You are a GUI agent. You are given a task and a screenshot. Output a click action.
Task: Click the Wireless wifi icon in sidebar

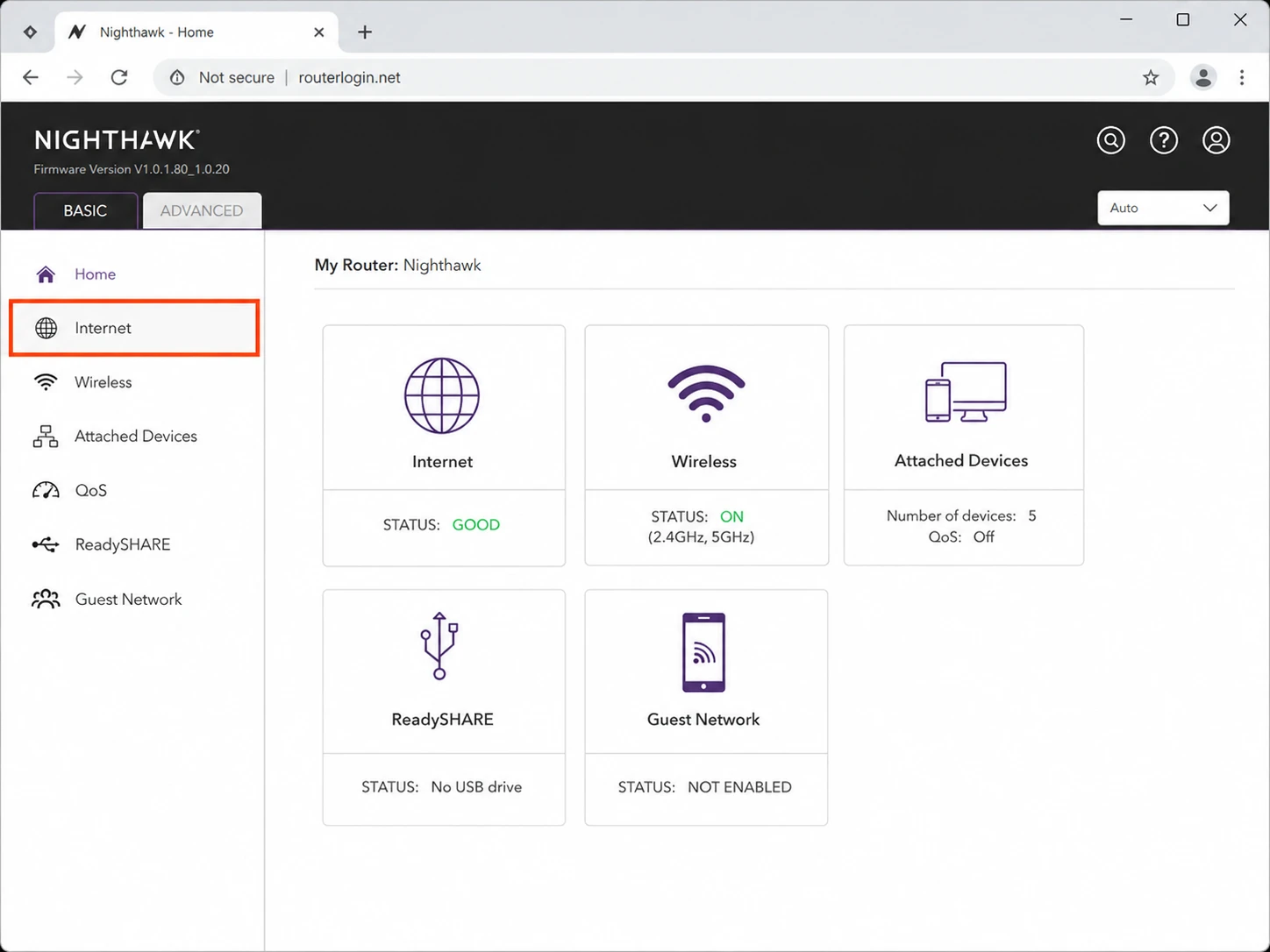click(x=46, y=382)
